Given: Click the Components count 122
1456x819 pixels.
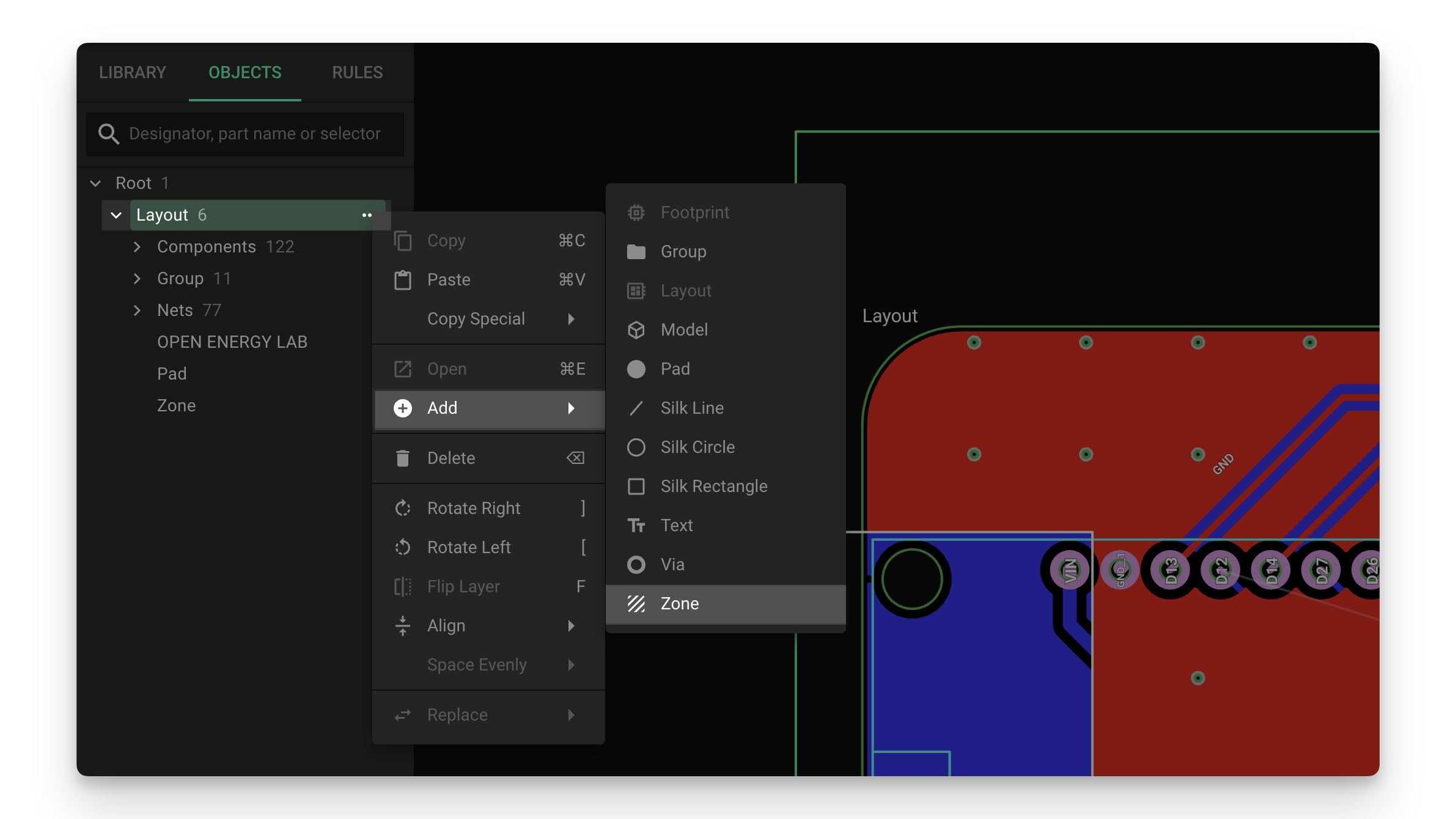Looking at the screenshot, I should tap(280, 247).
